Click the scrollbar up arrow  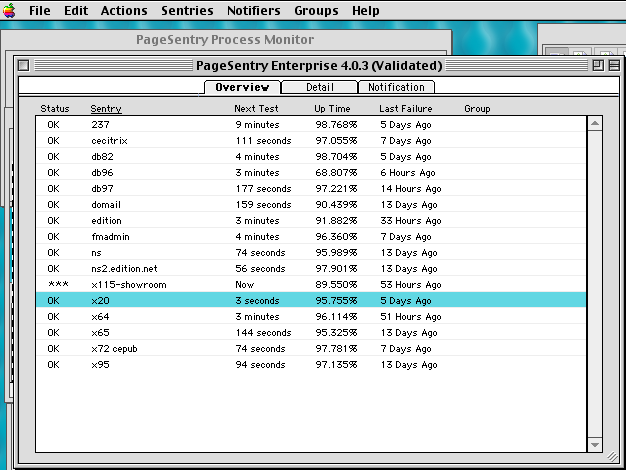(x=594, y=124)
